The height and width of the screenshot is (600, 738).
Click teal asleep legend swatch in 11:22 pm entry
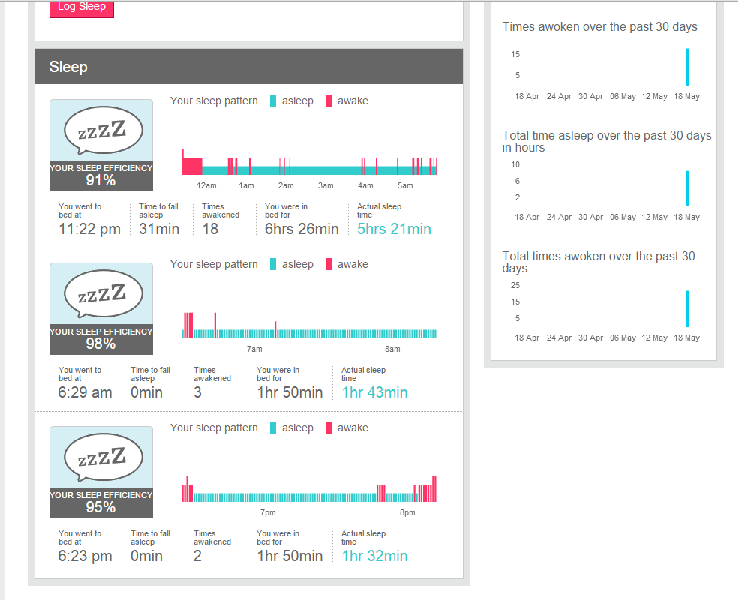tap(273, 101)
